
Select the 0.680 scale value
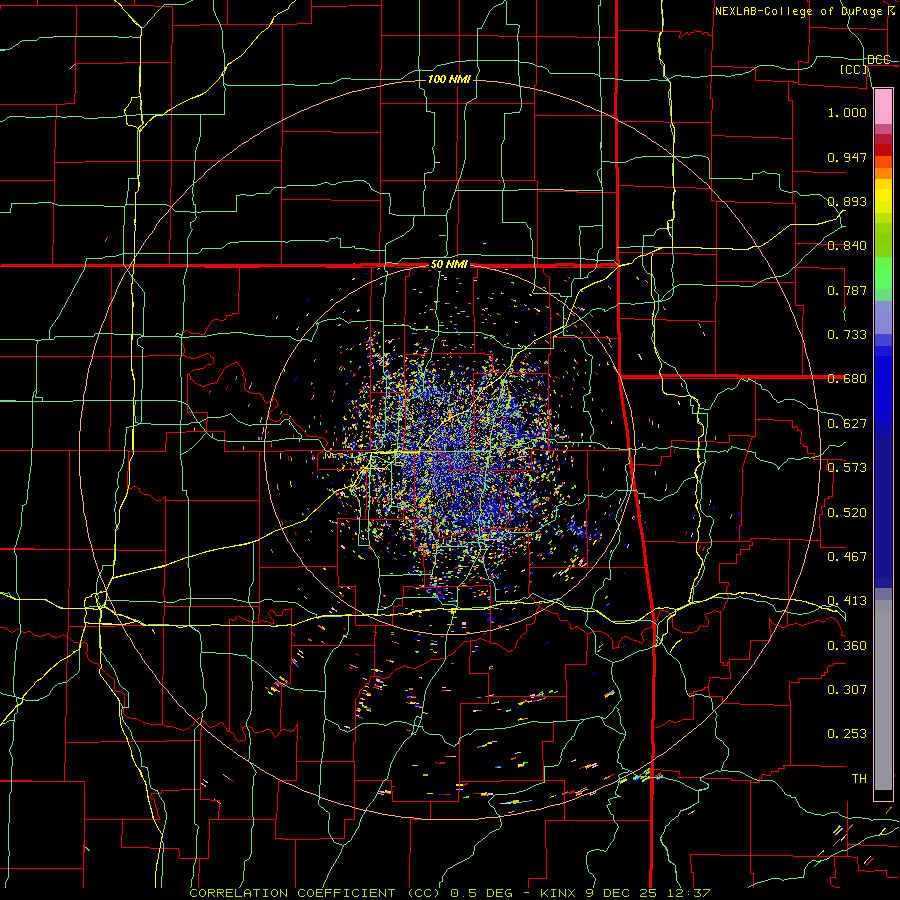(x=847, y=379)
